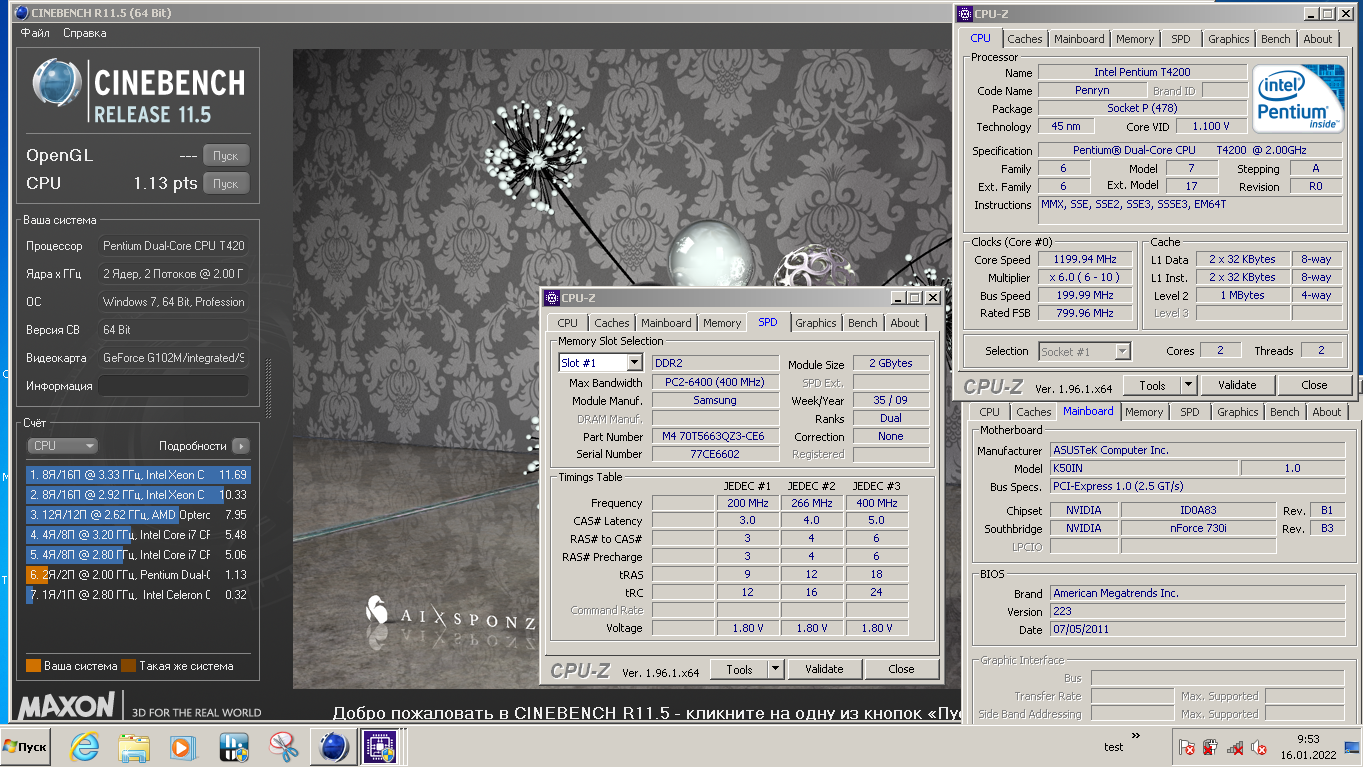Open the CPU ranking type dropdown
Viewport: 1363px width, 767px height.
point(62,446)
